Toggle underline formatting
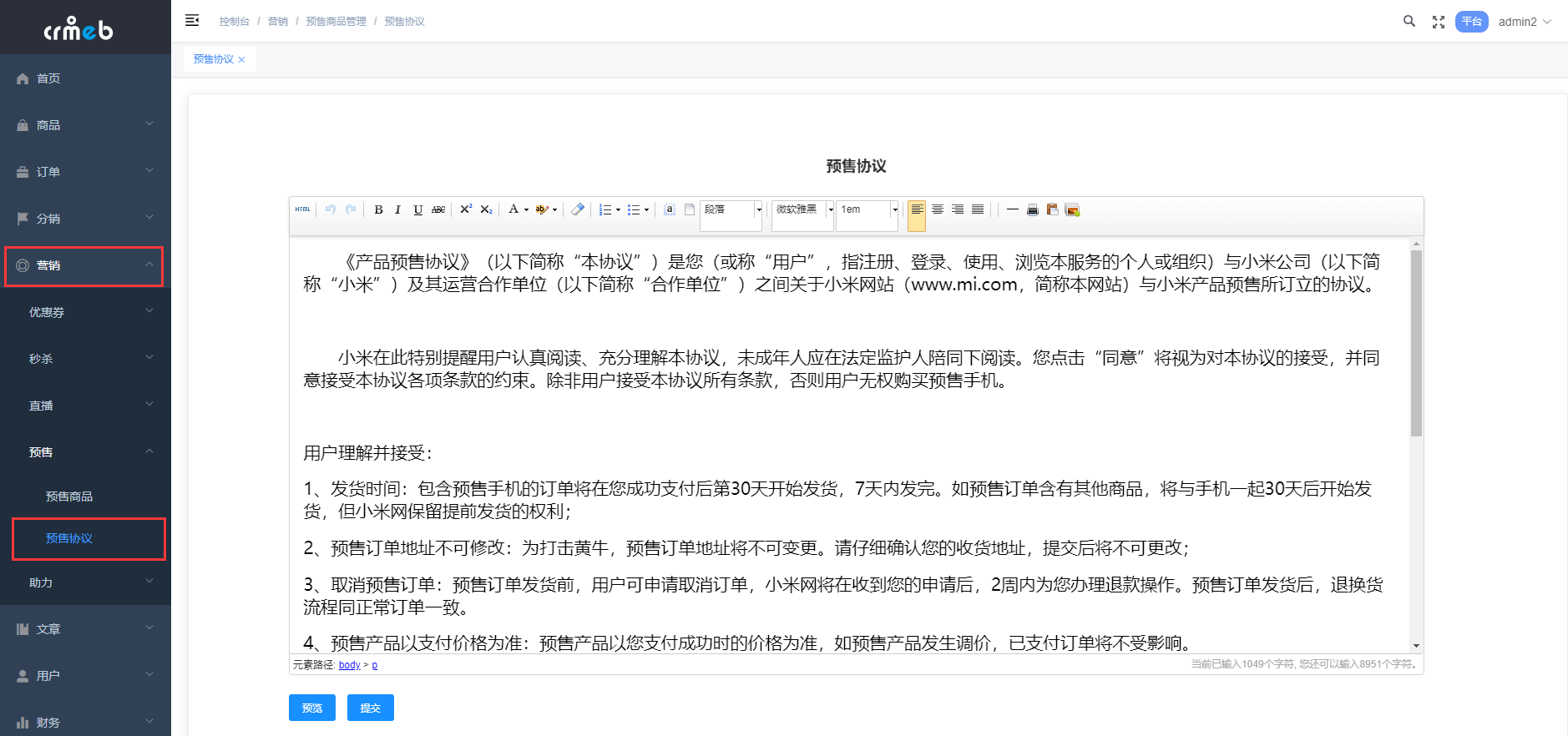The image size is (1568, 736). pos(417,209)
